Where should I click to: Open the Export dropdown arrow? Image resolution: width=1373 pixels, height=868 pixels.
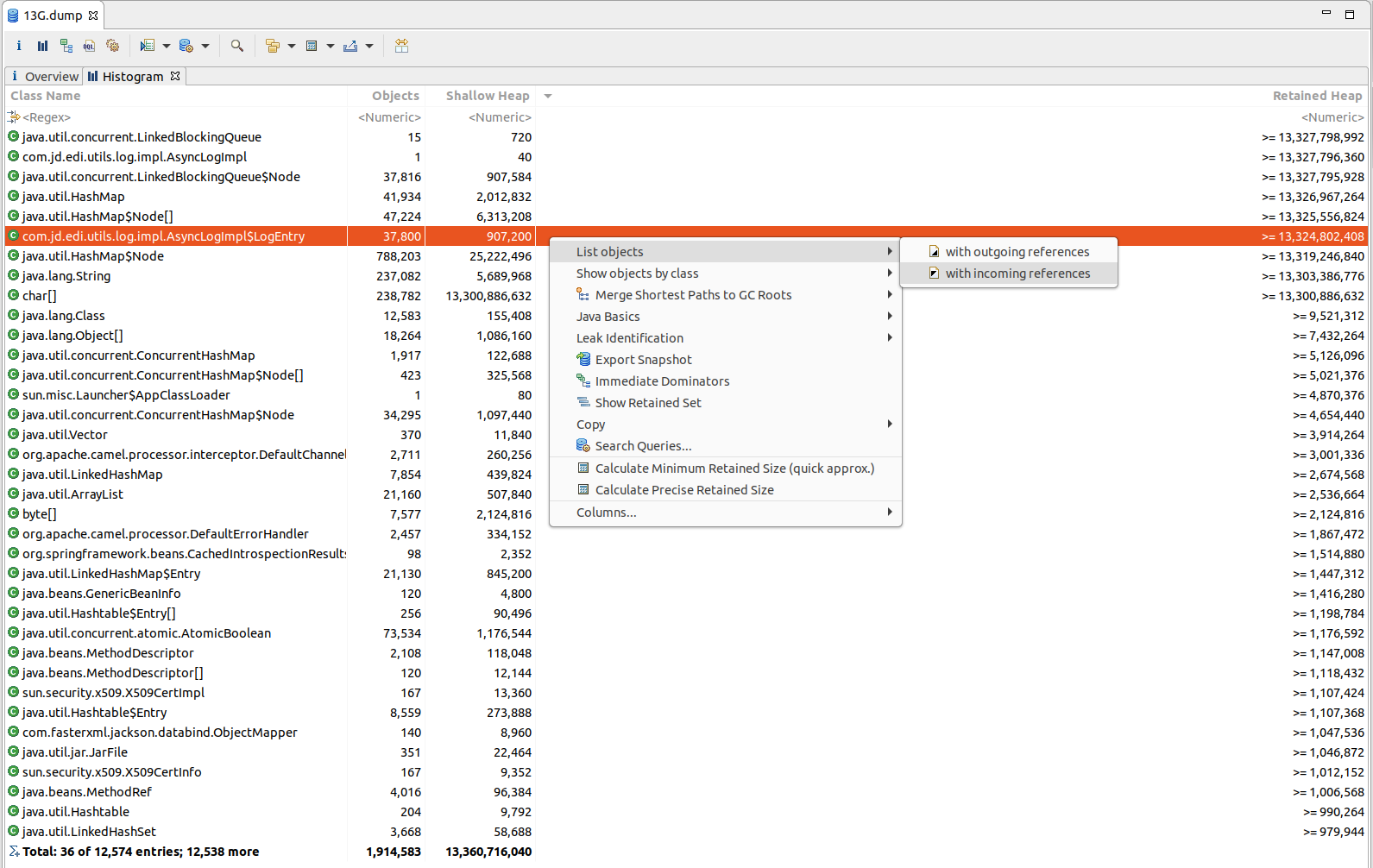tap(369, 46)
